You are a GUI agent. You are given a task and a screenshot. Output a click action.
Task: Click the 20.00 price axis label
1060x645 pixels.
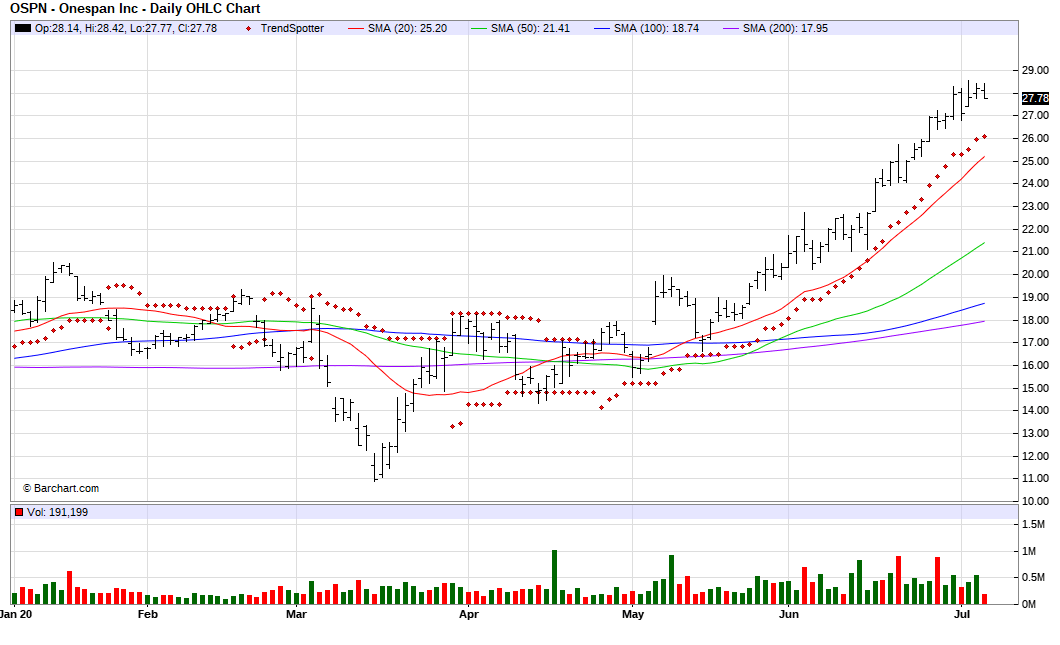tap(1035, 274)
